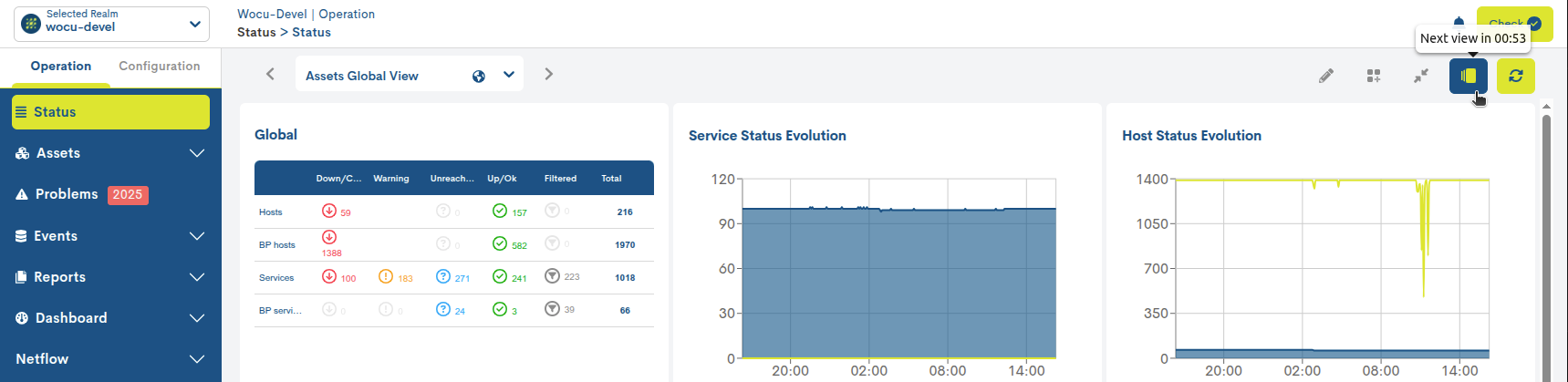Select Status in the sidebar
Screen dimensions: 1568x382
[110, 112]
